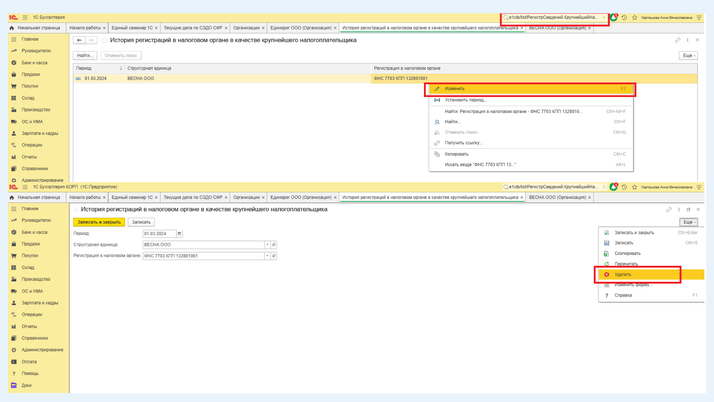Screen dimensions: 714x402
Task: Click the "Найти..." button in the upper list toolbar
Action: click(85, 56)
